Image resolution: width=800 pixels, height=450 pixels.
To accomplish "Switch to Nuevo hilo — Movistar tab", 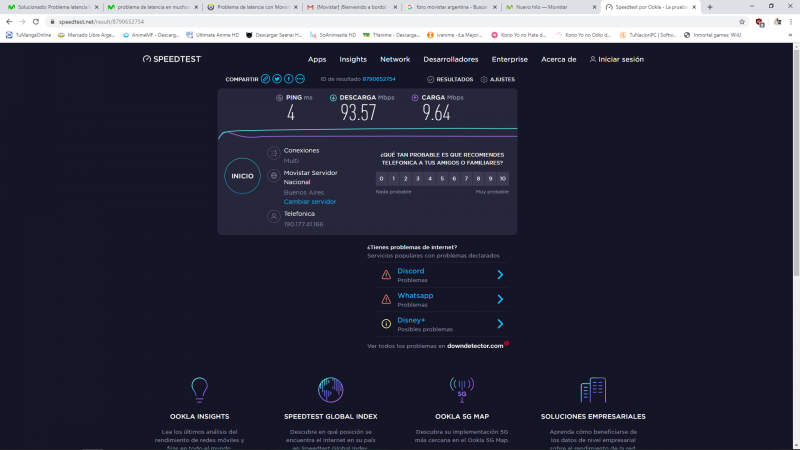I will coord(551,7).
